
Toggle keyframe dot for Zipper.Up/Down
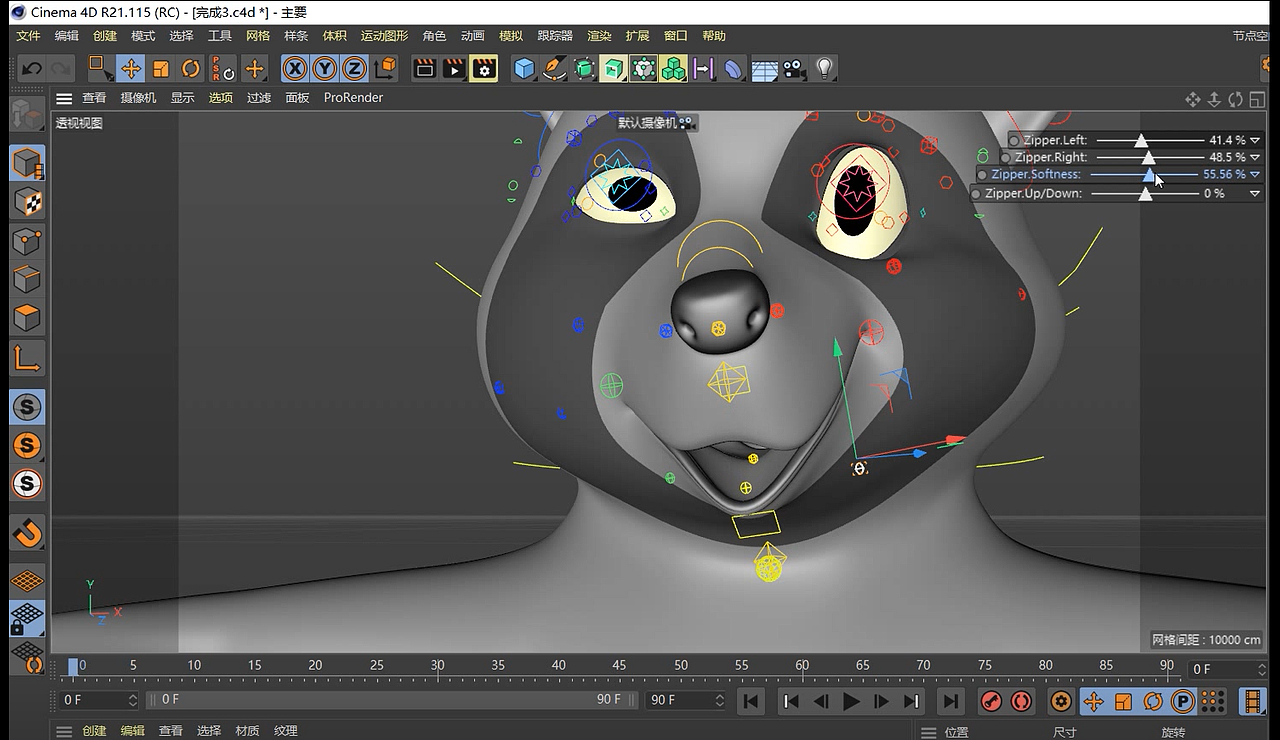click(x=977, y=194)
